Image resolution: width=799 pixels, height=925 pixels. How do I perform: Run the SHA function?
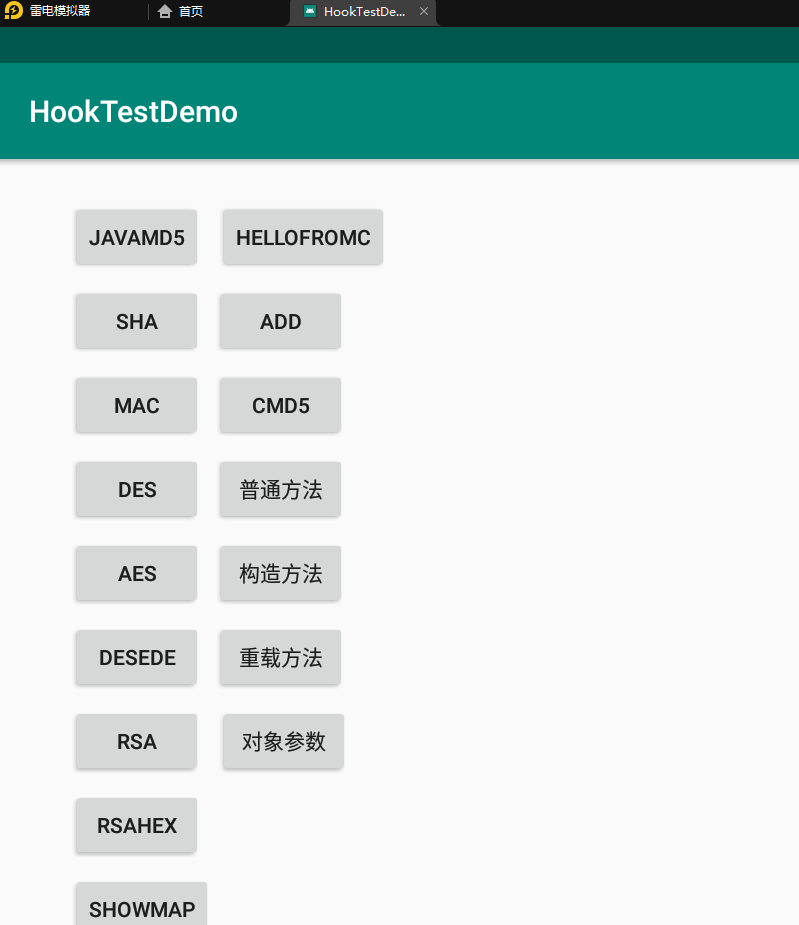[x=135, y=321]
